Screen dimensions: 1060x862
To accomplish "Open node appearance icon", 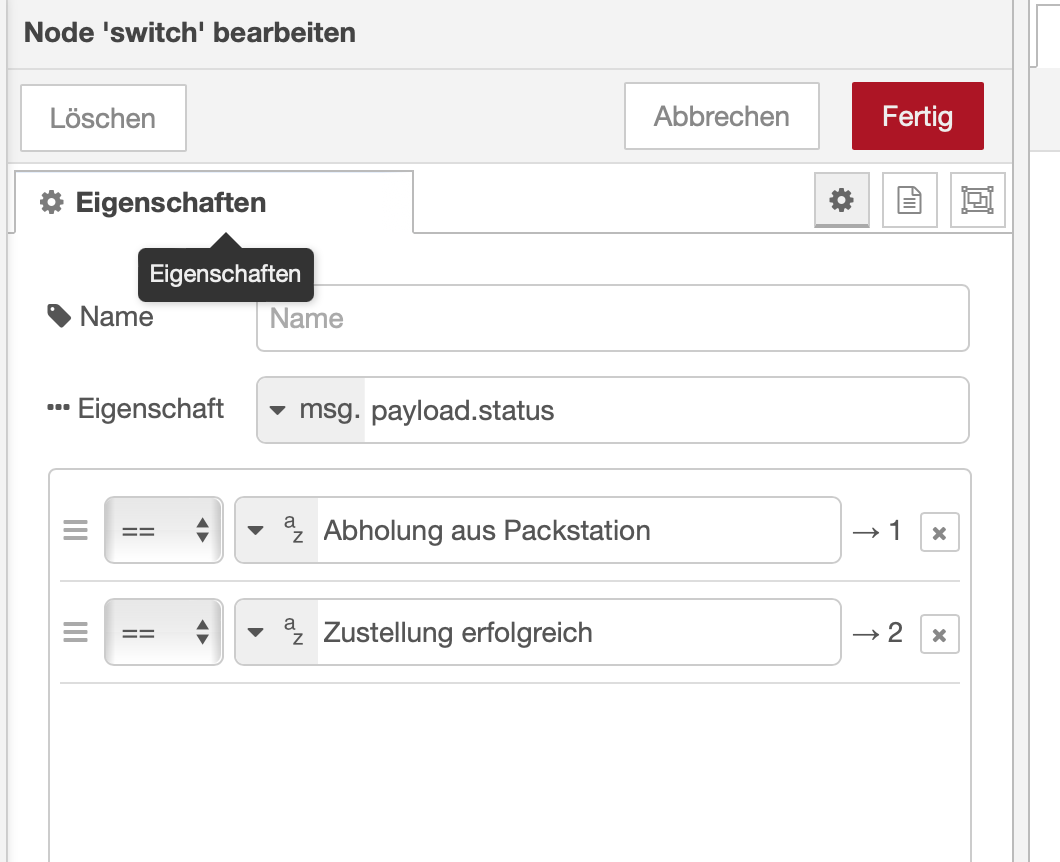I will click(x=977, y=201).
